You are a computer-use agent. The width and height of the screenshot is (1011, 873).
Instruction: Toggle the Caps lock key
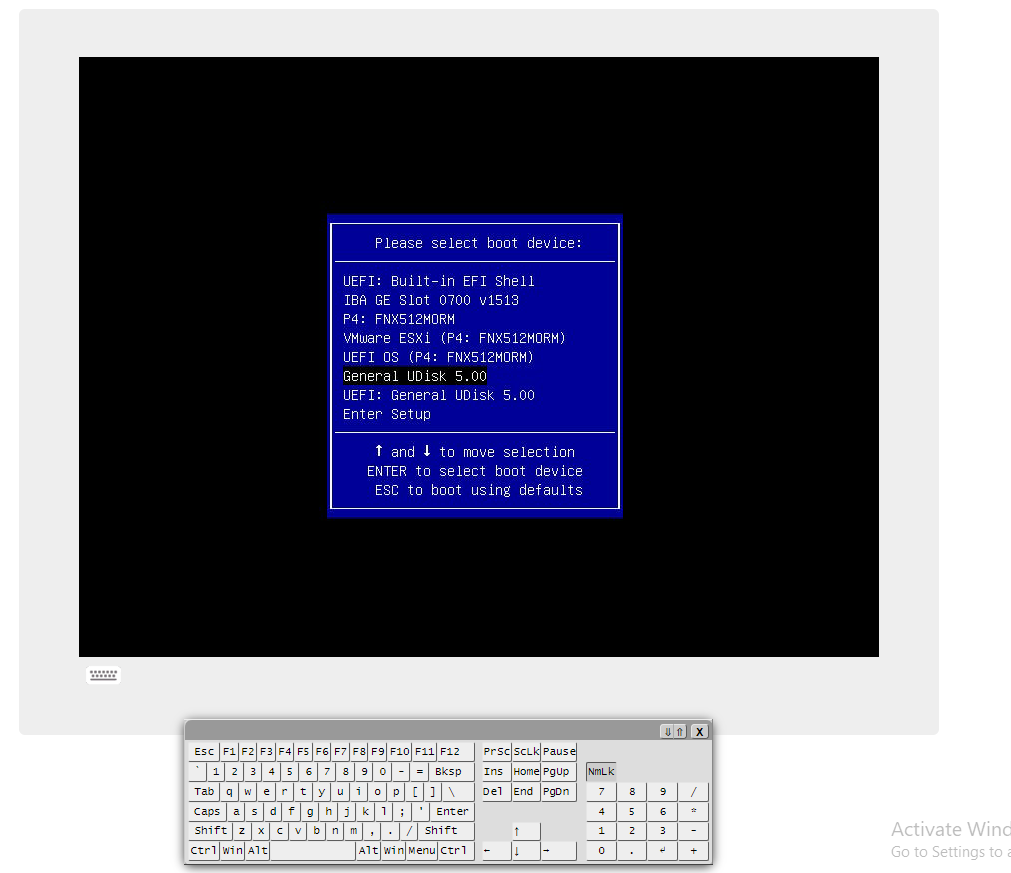click(x=207, y=811)
